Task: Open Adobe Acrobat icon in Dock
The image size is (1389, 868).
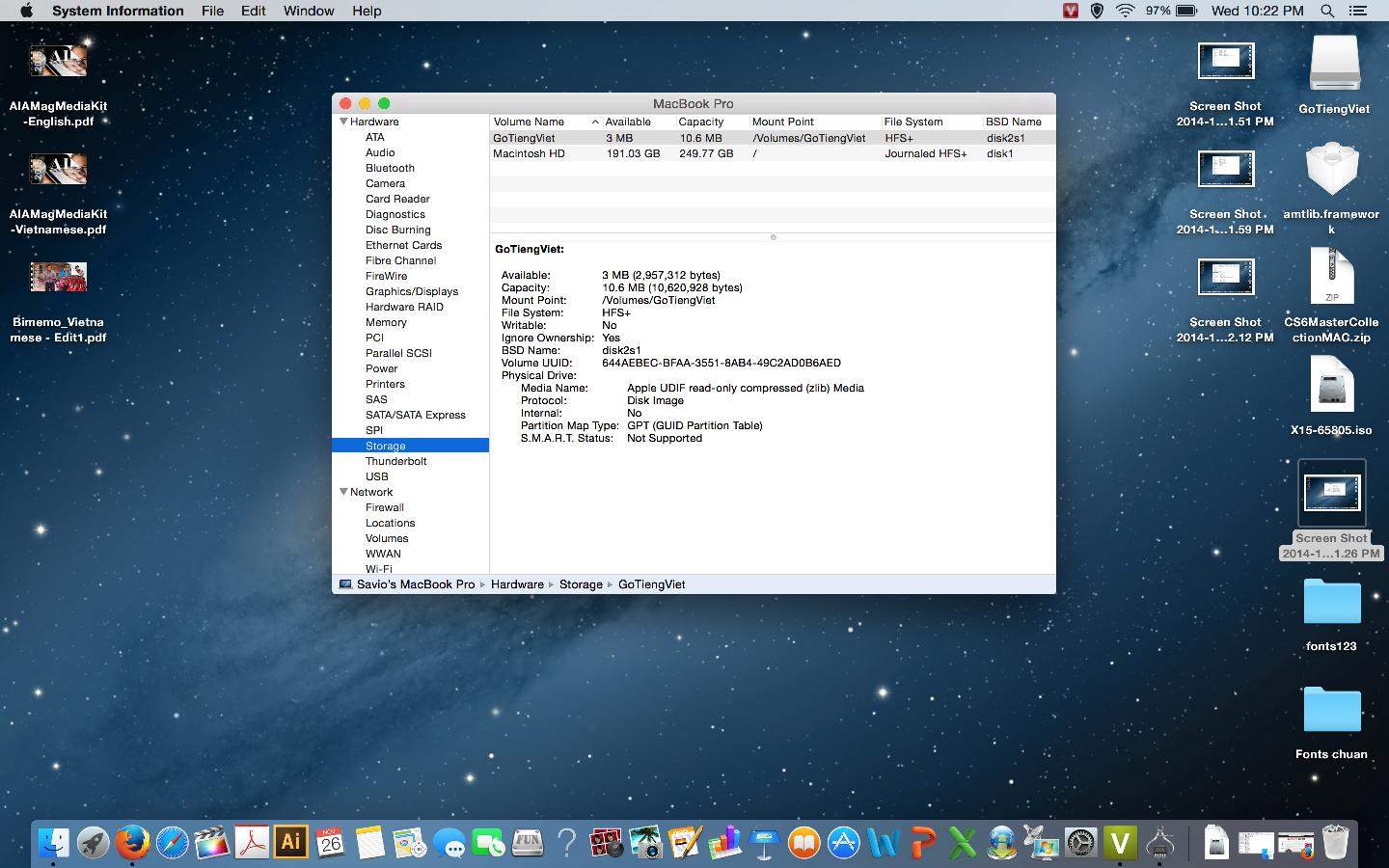Action: [252, 843]
